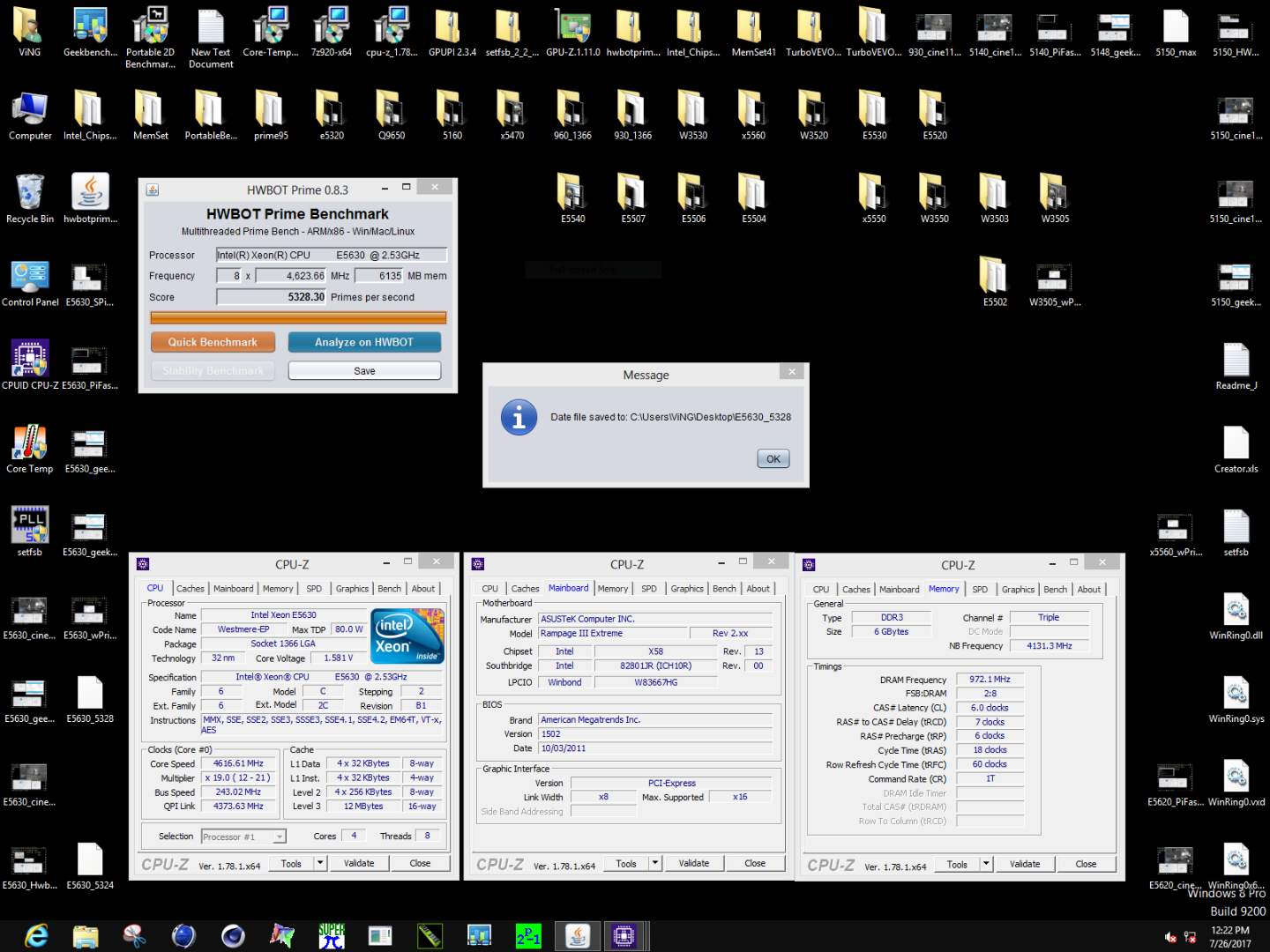Image resolution: width=1270 pixels, height=952 pixels.
Task: Click OK in the Message dialog
Action: pyautogui.click(x=773, y=459)
